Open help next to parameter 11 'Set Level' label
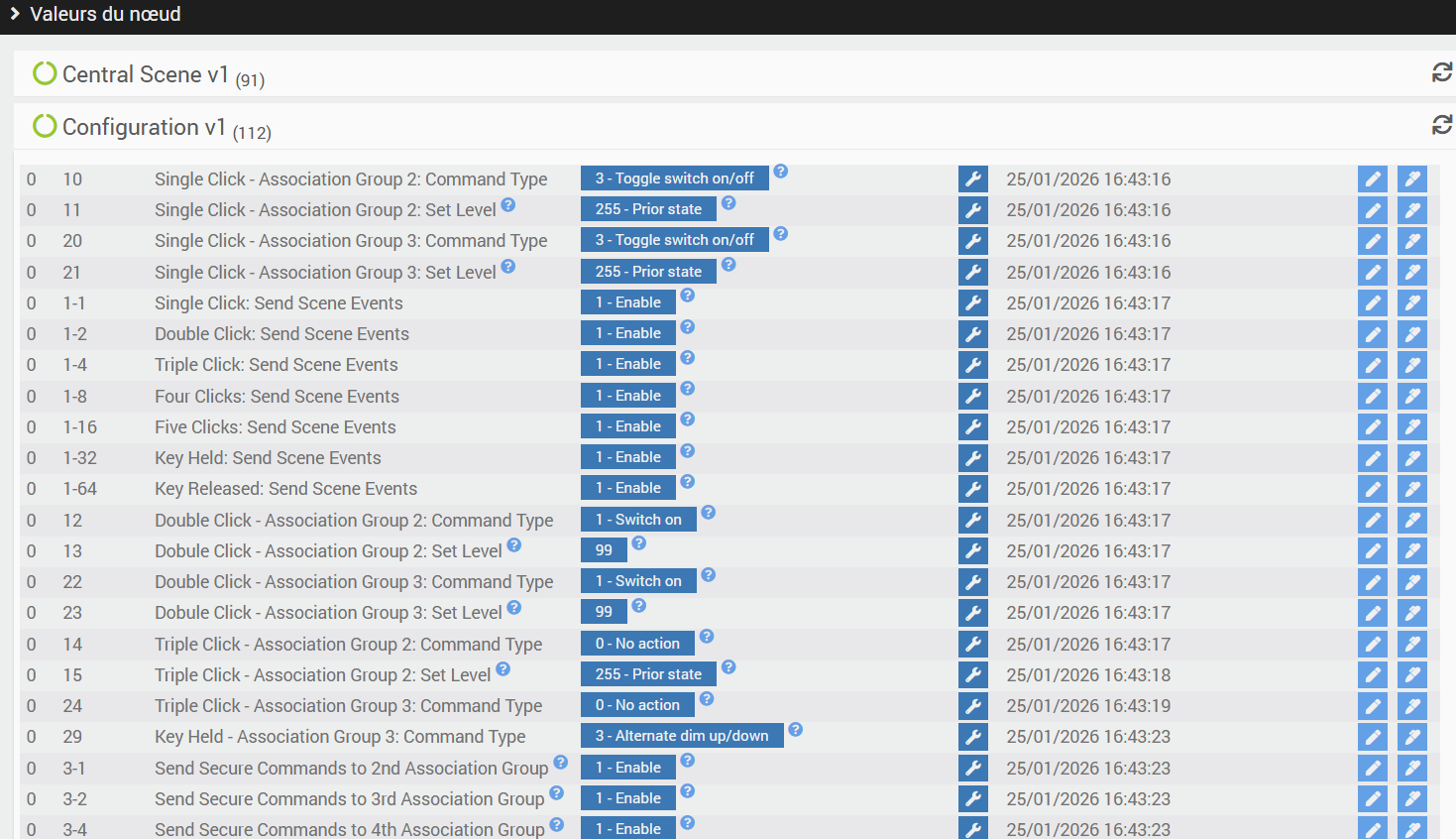The width and height of the screenshot is (1456, 839). [x=508, y=204]
